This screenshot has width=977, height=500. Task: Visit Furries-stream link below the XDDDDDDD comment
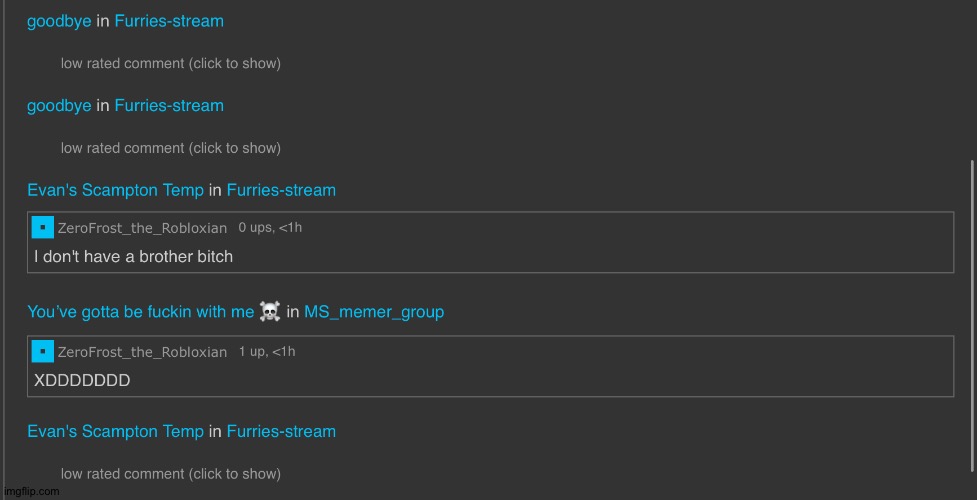281,432
